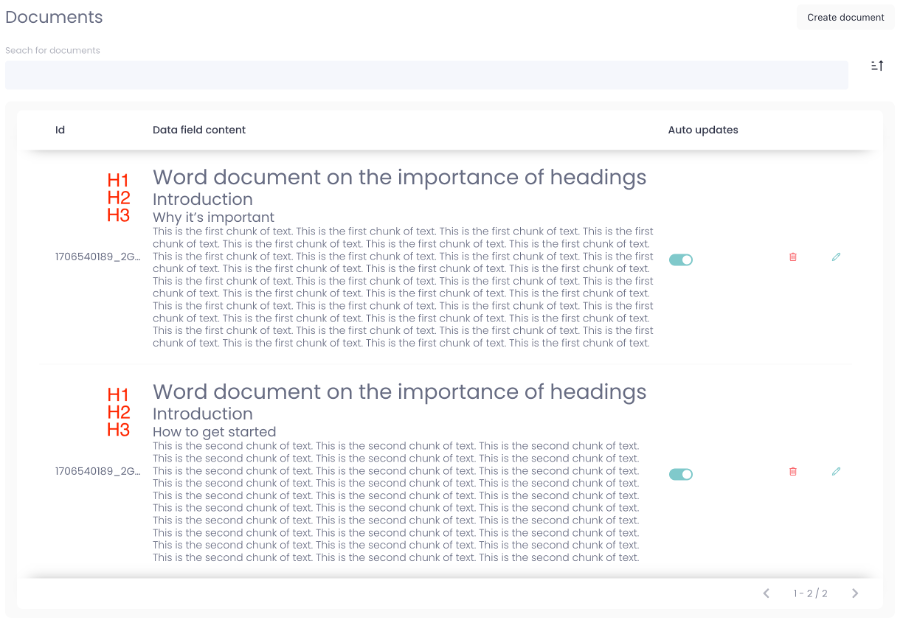904x620 pixels.
Task: Click the sort order icon beside search
Action: (x=877, y=66)
